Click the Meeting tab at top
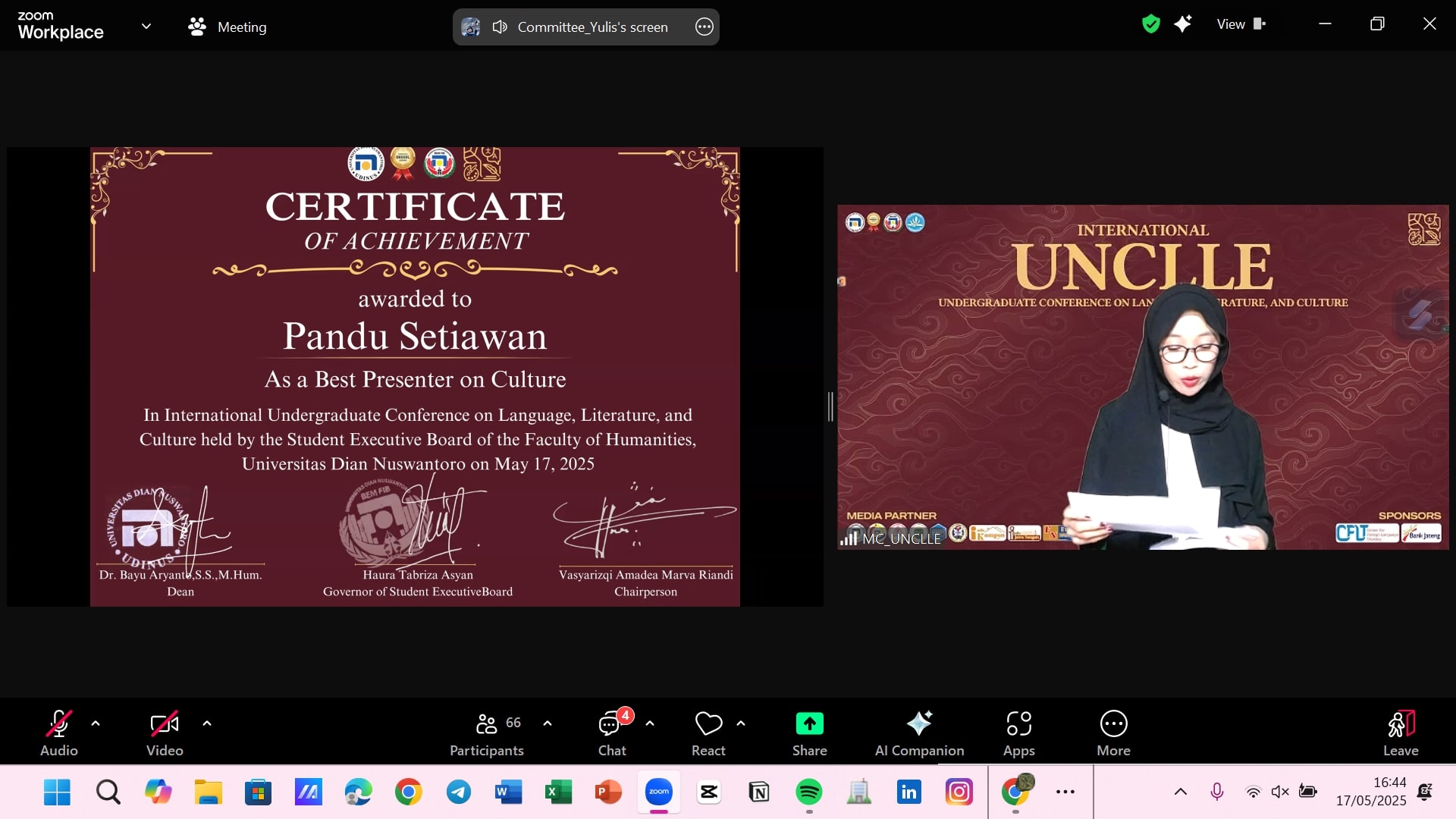Viewport: 1456px width, 819px height. click(227, 27)
